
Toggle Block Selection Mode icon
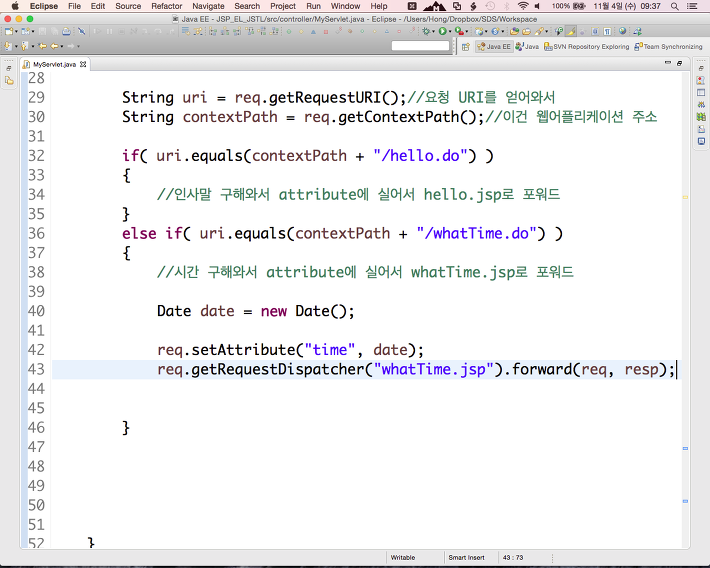(x=595, y=31)
